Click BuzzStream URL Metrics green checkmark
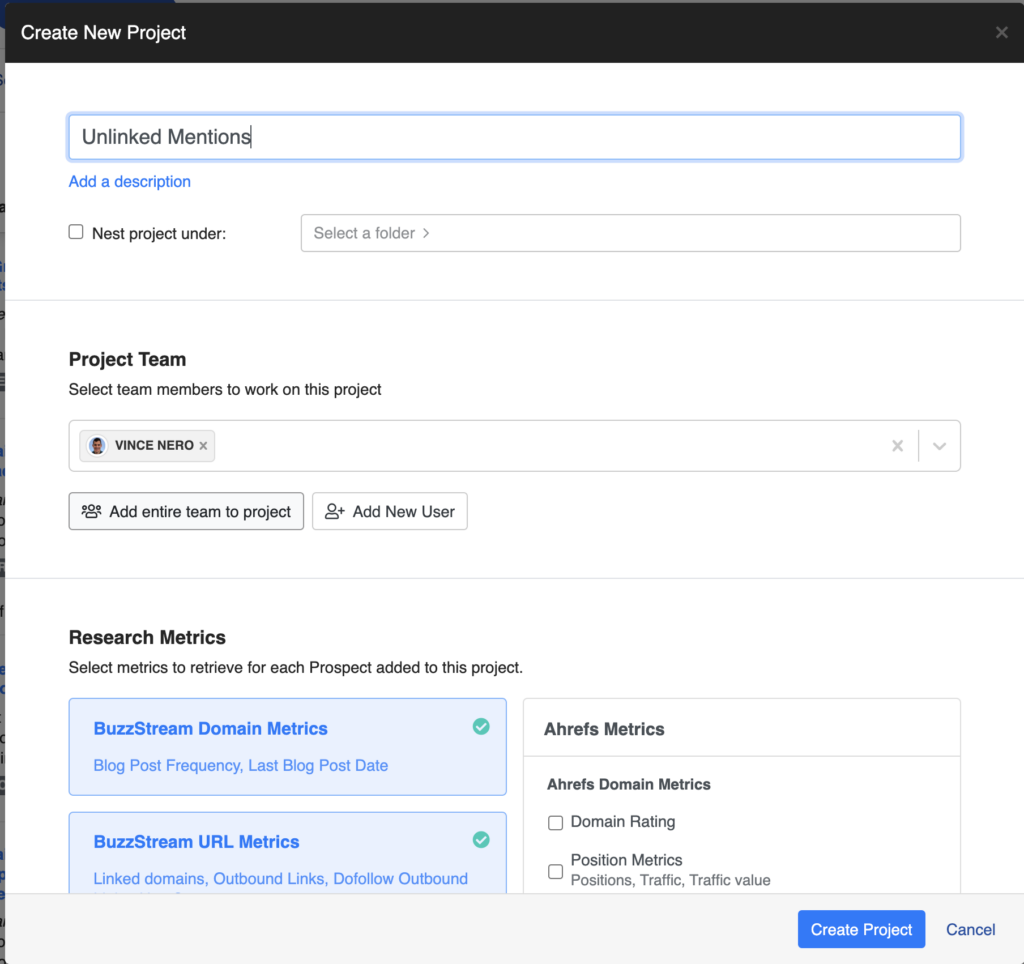The width and height of the screenshot is (1024, 964). [481, 840]
